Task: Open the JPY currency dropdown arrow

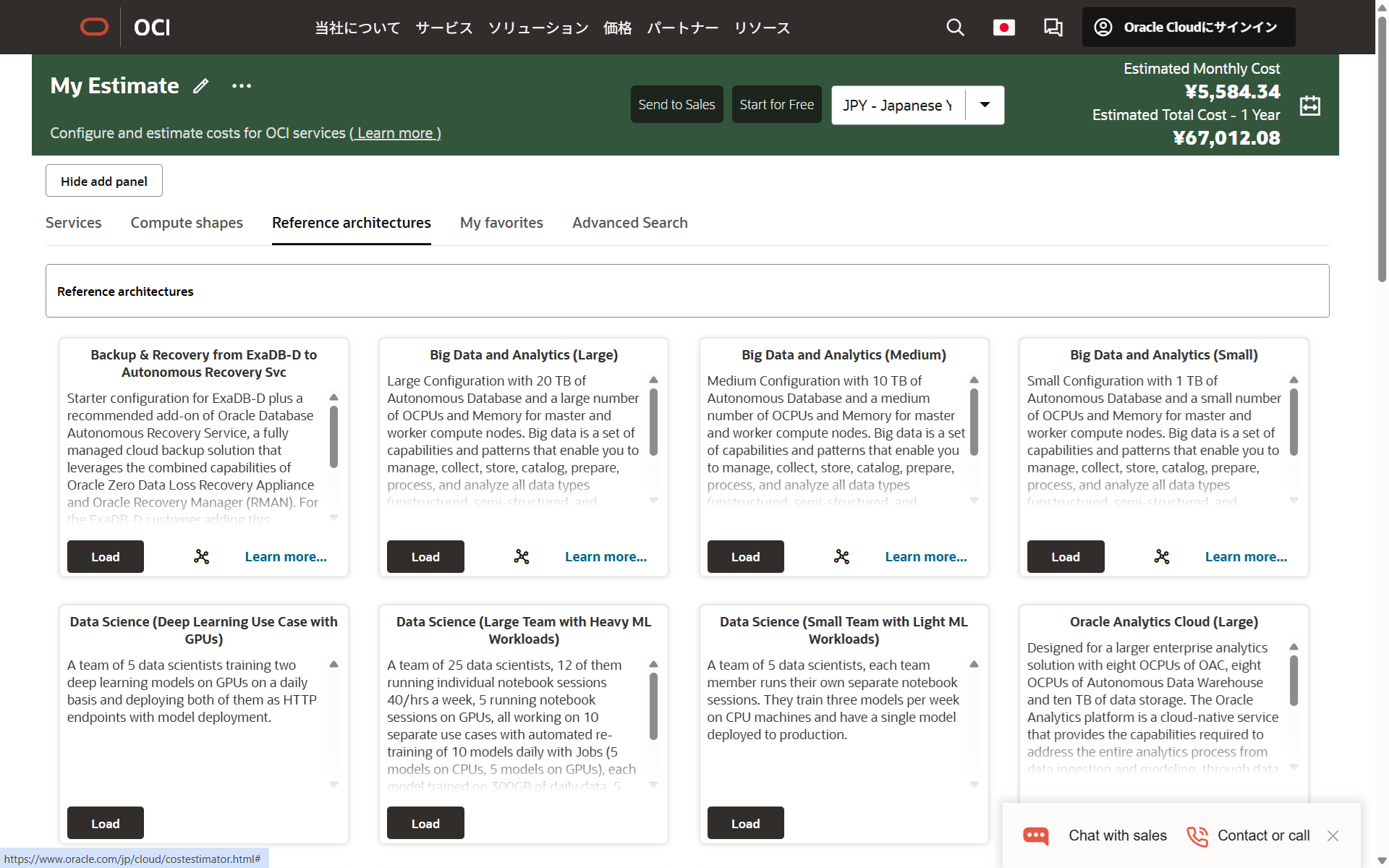Action: [985, 105]
